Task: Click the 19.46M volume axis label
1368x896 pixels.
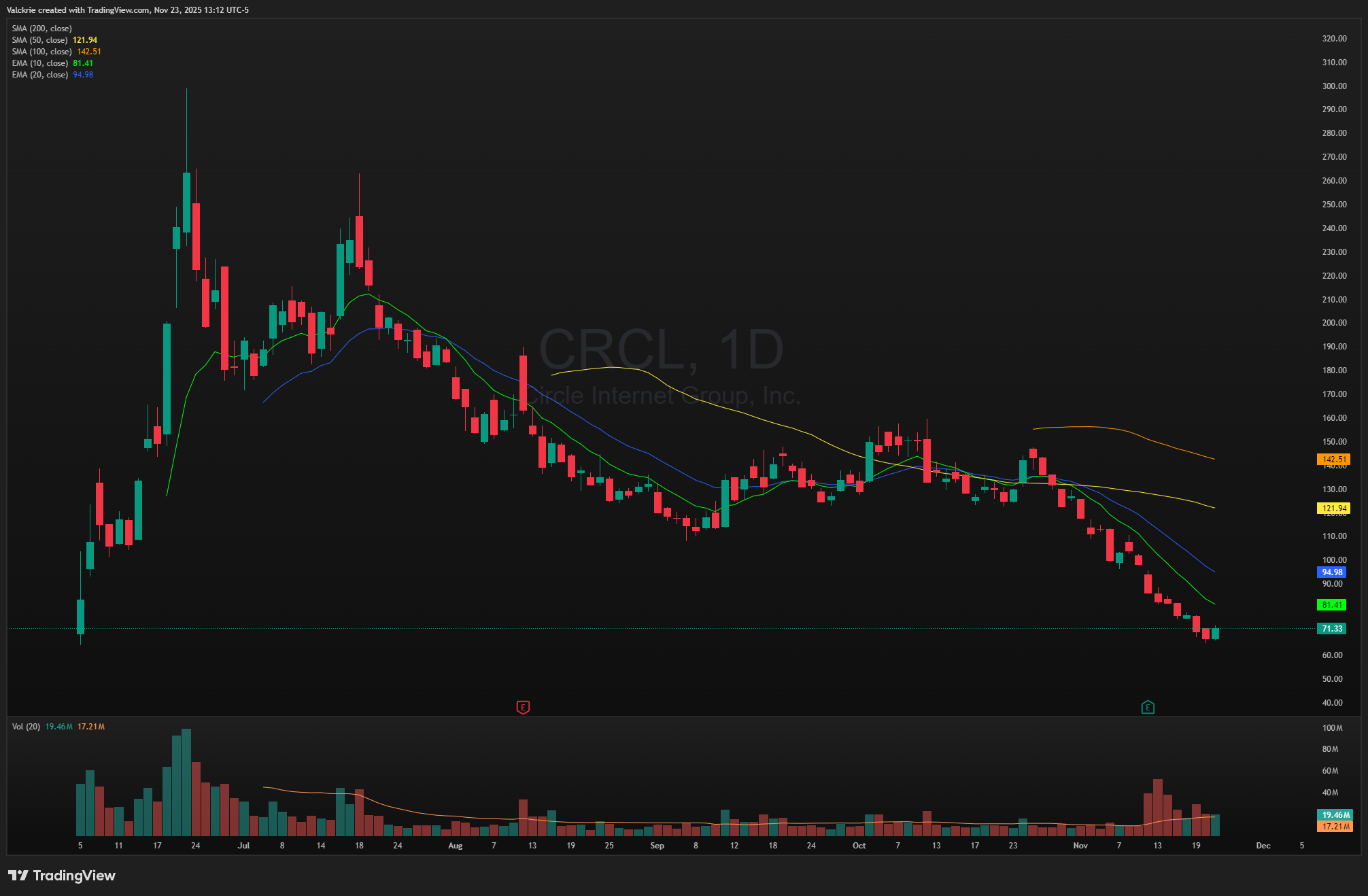Action: pos(1335,814)
